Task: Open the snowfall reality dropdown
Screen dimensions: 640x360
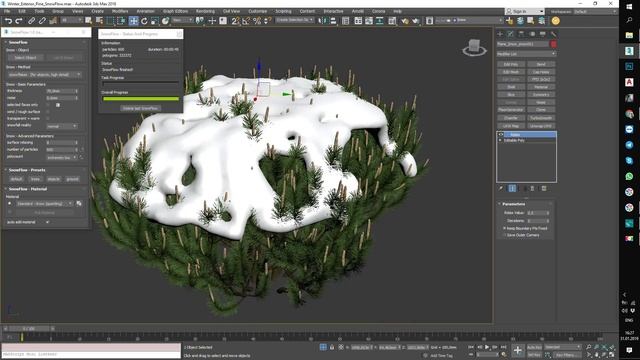Action: (62, 126)
